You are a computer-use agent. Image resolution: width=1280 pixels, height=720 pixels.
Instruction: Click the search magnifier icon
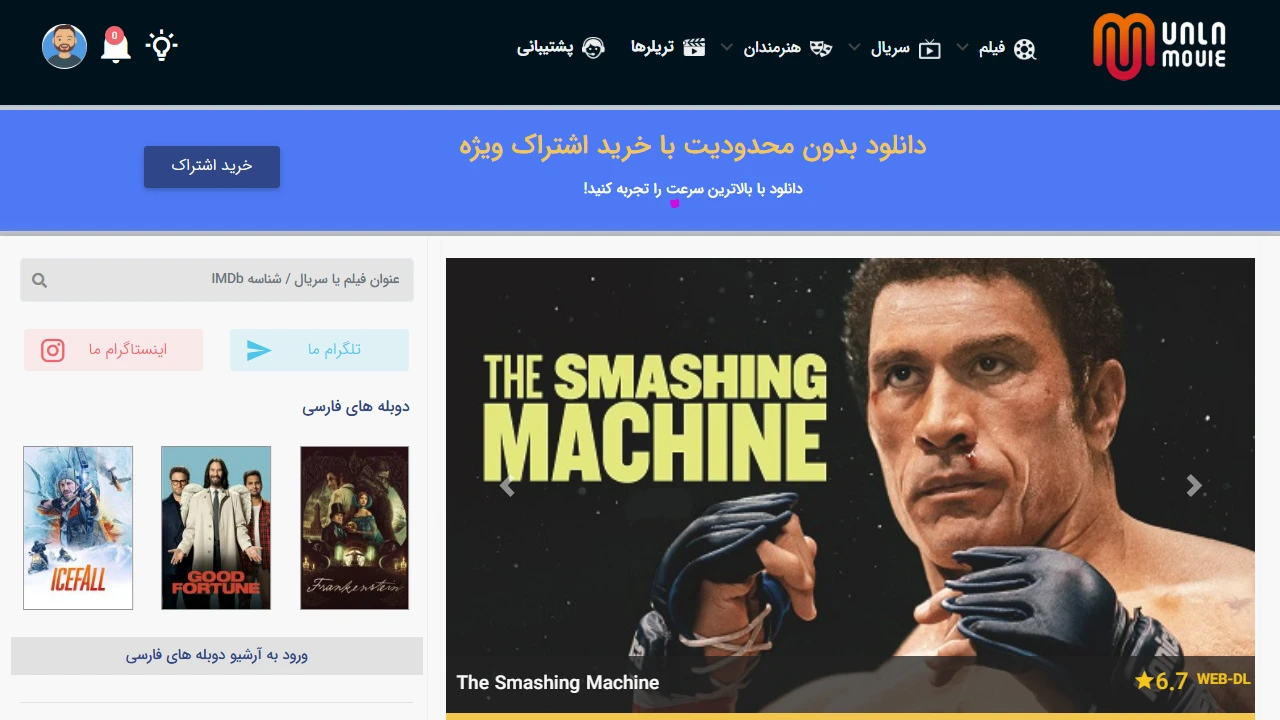click(x=39, y=280)
